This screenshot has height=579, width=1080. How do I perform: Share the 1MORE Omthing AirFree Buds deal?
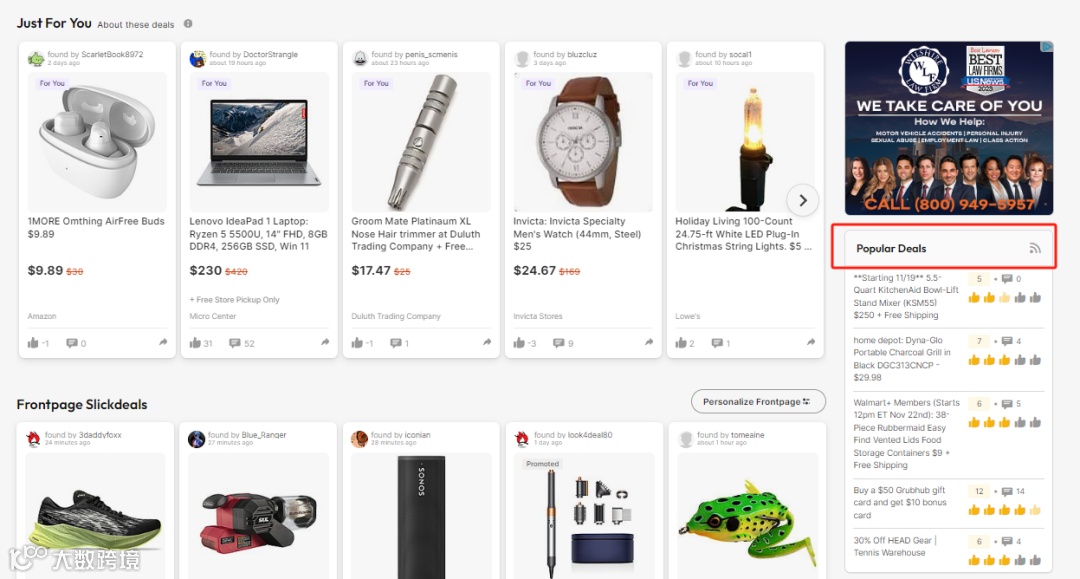(163, 342)
